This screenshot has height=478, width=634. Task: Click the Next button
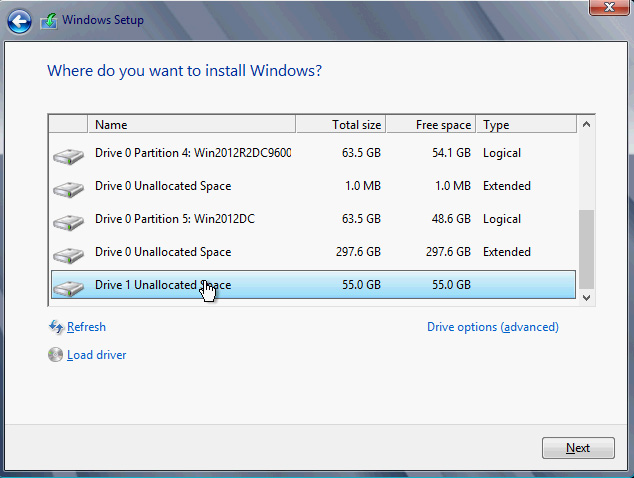(x=577, y=448)
